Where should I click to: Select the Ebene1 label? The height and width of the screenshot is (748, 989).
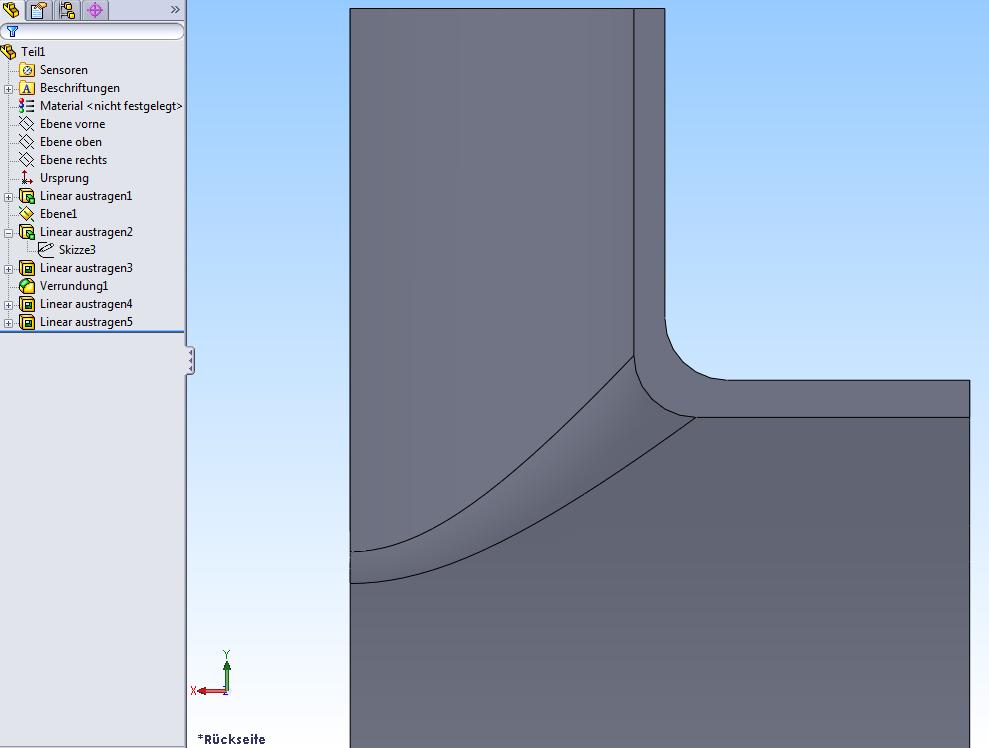(58, 214)
